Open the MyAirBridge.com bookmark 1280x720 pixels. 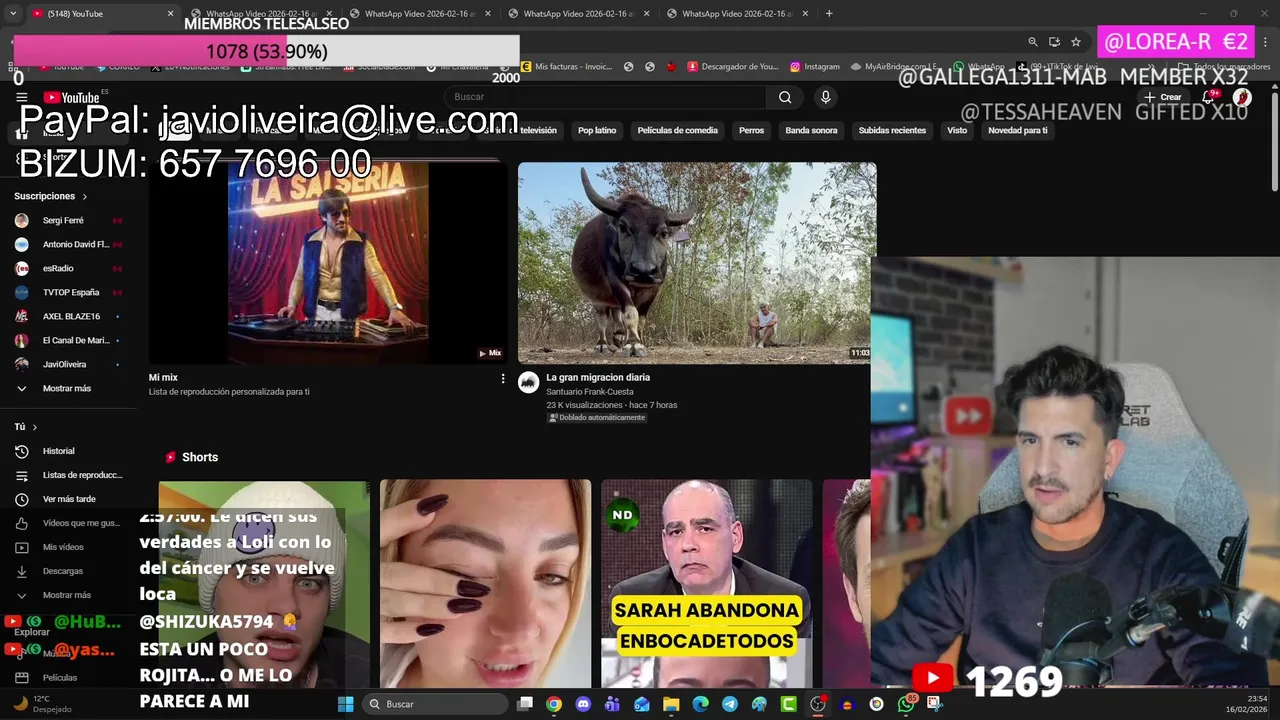[894, 67]
